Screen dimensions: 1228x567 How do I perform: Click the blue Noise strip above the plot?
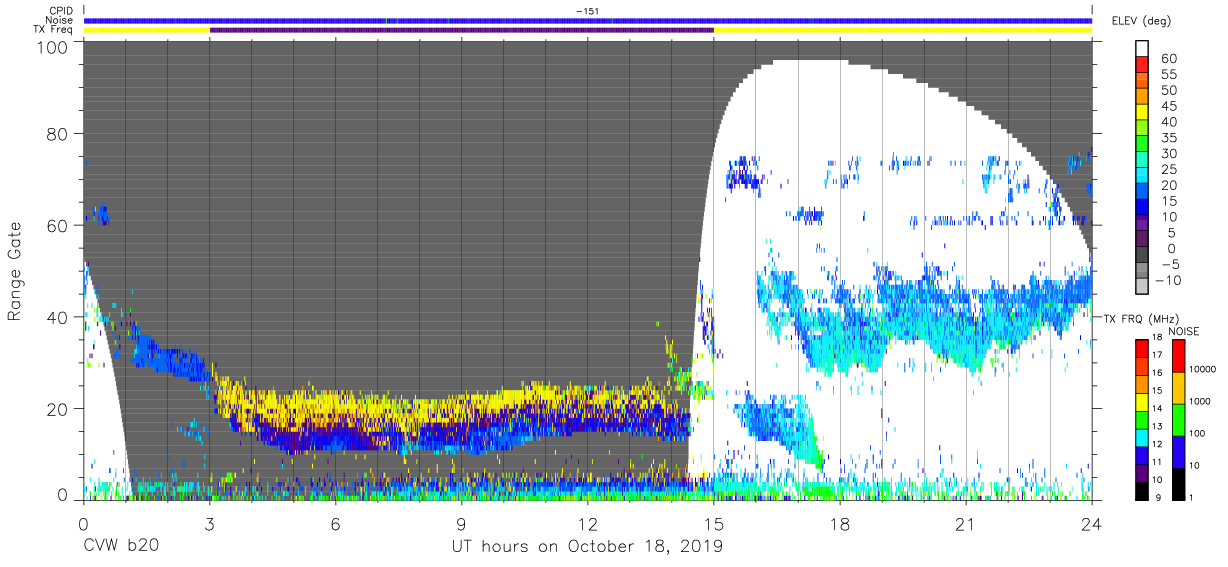pos(588,20)
